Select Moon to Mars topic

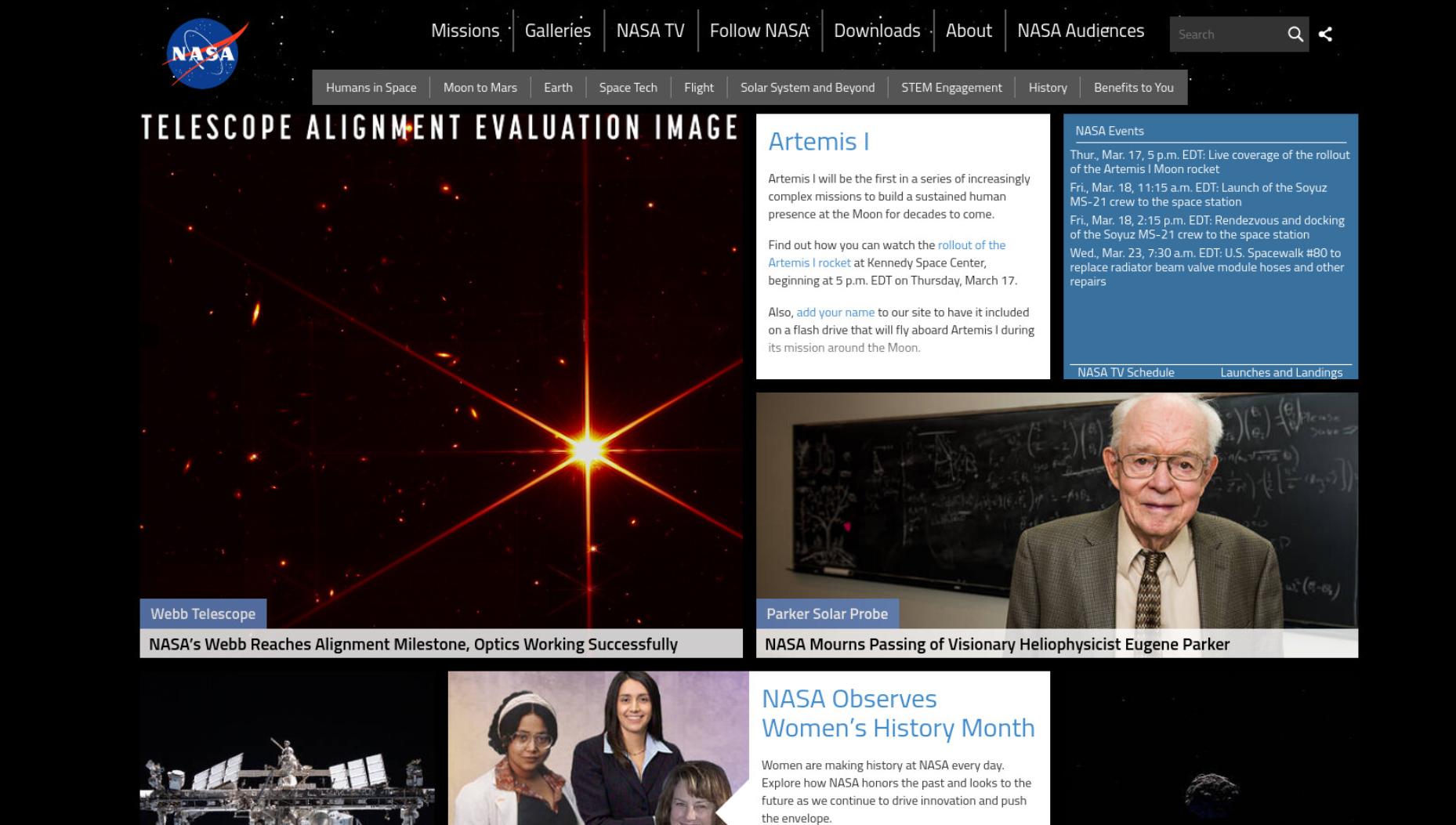click(x=480, y=88)
